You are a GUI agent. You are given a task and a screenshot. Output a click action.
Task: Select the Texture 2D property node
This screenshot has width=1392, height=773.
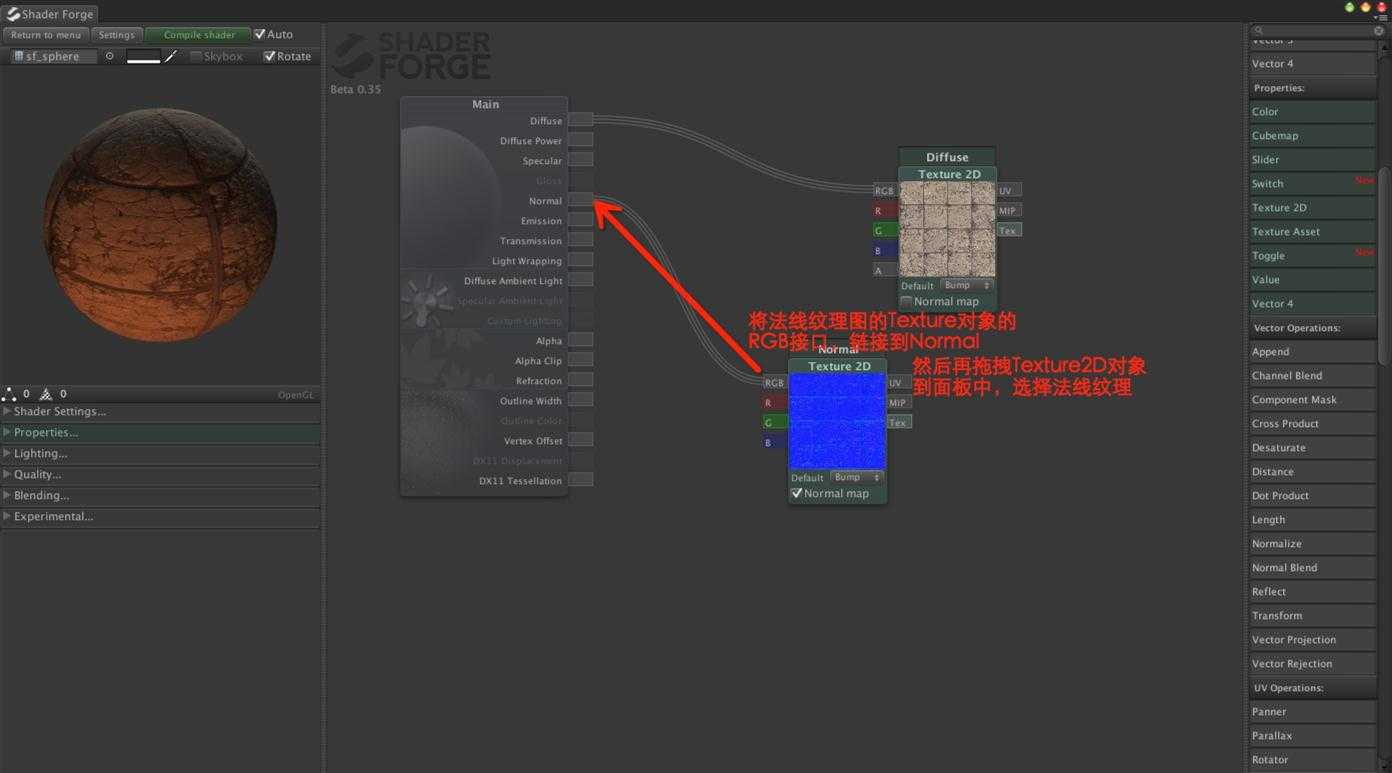[1312, 208]
